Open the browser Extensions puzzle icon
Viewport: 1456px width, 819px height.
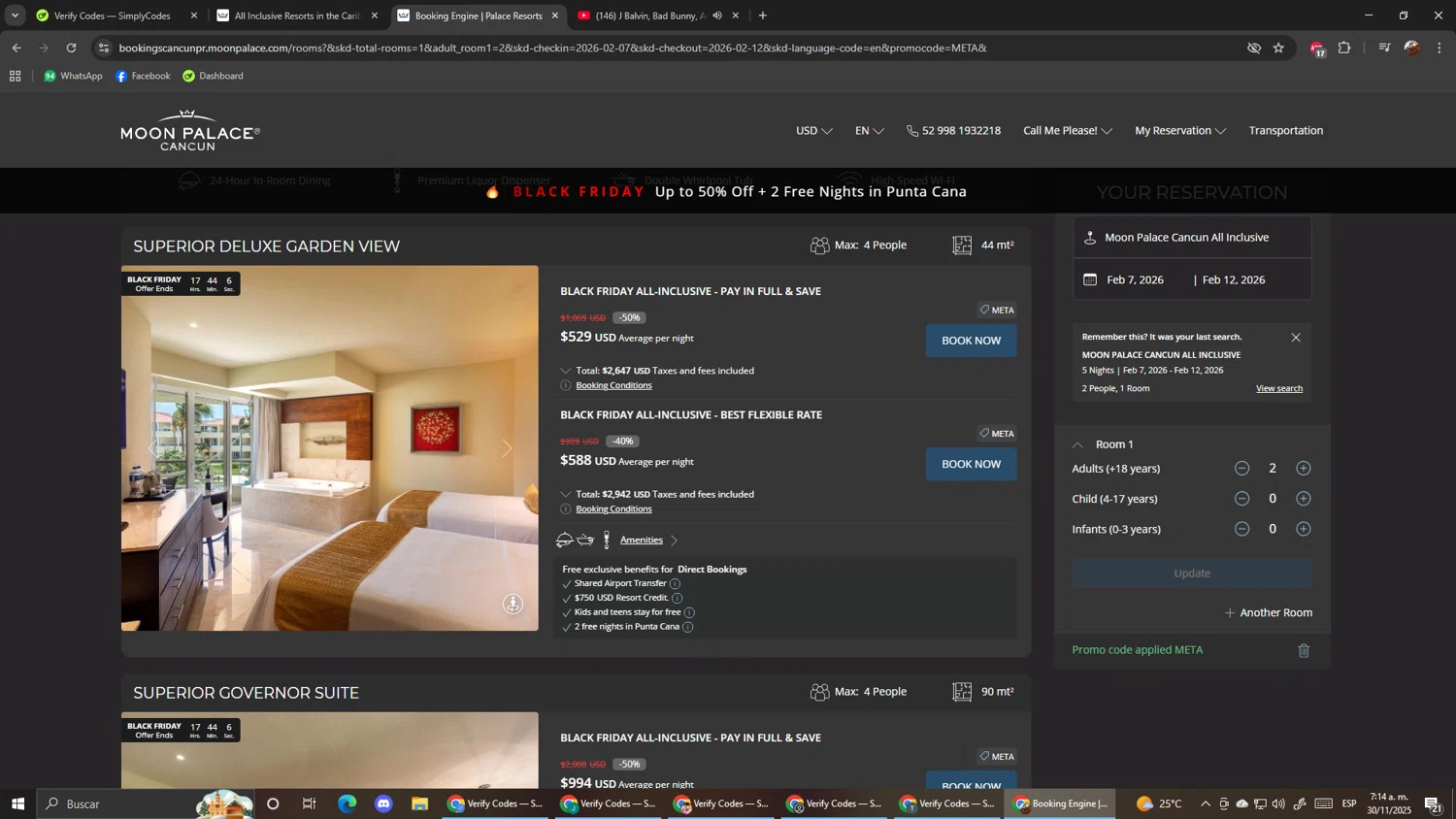click(x=1344, y=48)
